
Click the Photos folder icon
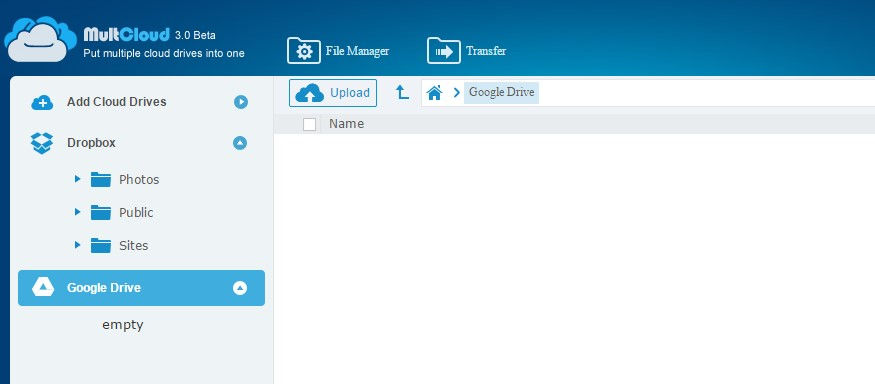pos(101,180)
